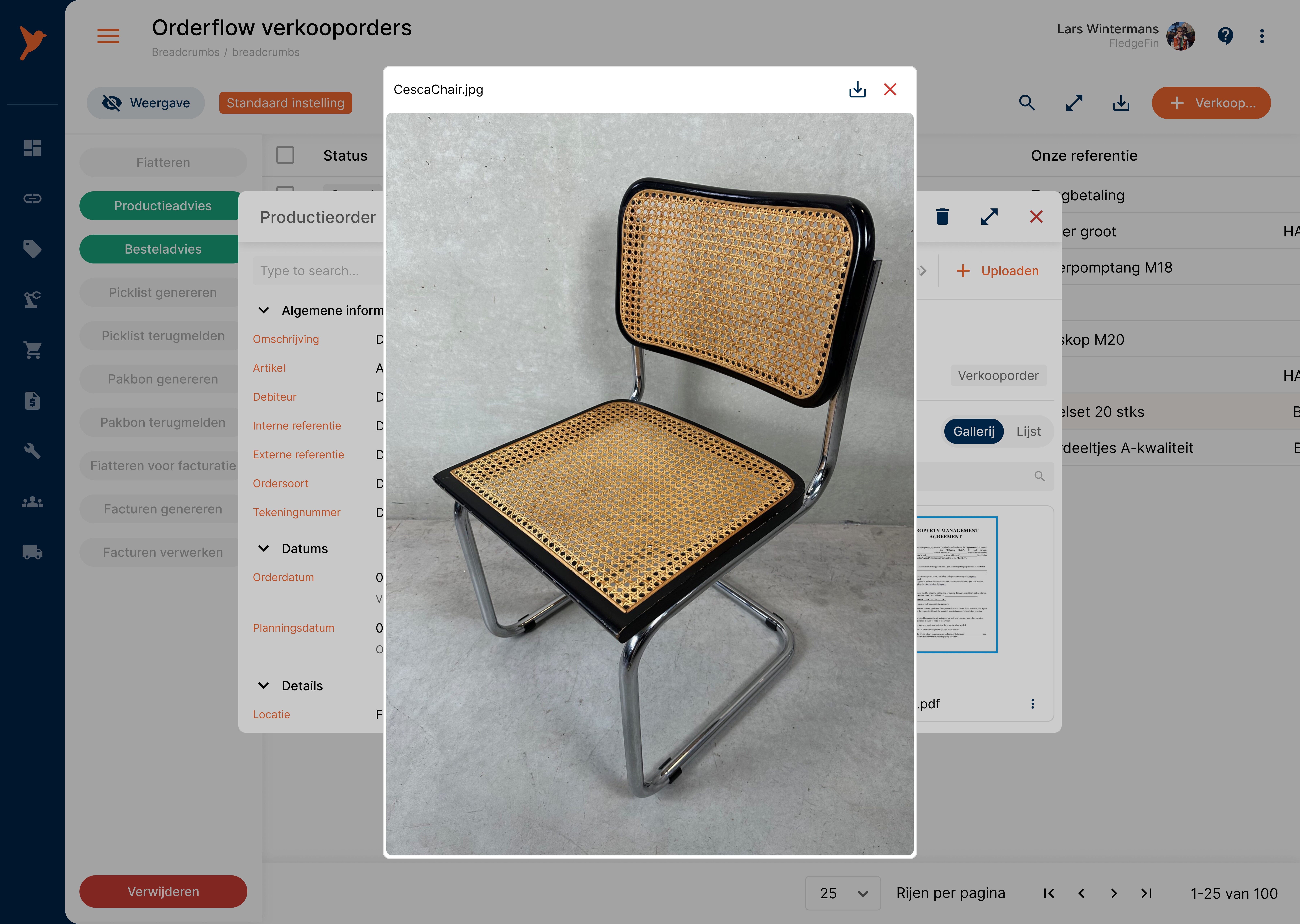The image size is (1300, 924).
Task: Close the CescaChair.jpg preview
Action: (x=890, y=89)
